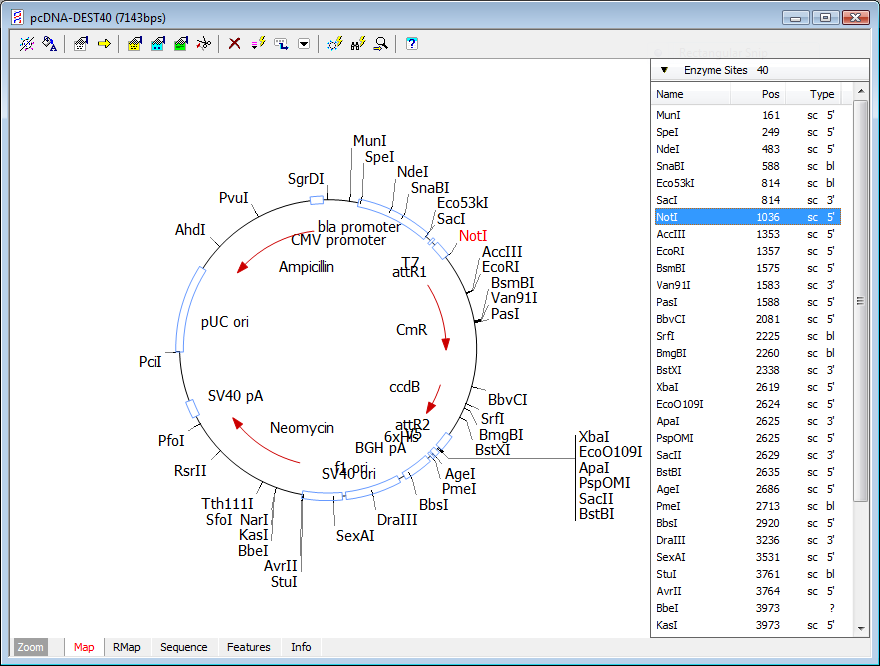The image size is (880, 666).
Task: Click the Zoom button at bottom left
Action: click(x=30, y=647)
